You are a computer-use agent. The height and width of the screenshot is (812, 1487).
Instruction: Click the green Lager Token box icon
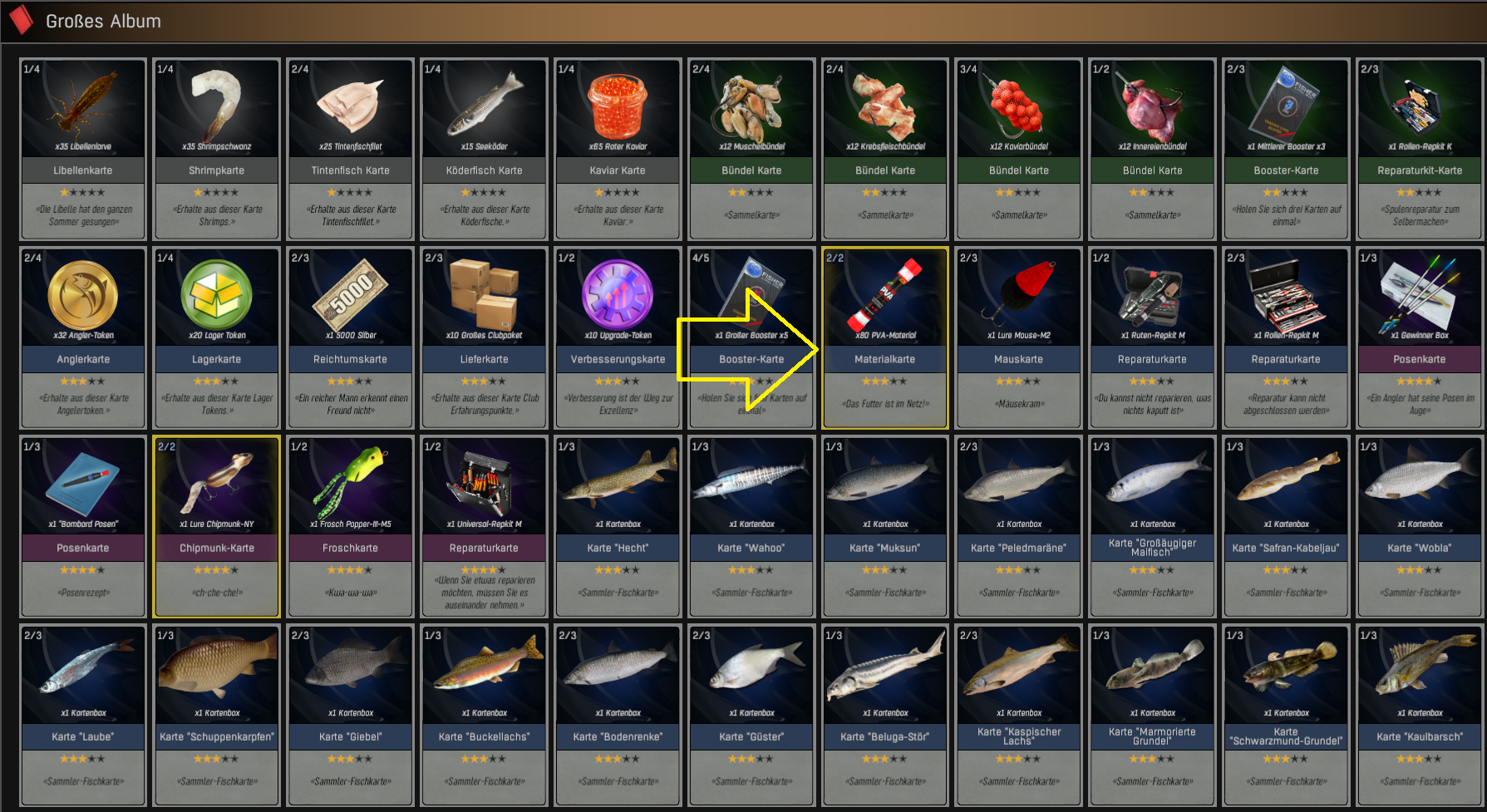[x=217, y=295]
